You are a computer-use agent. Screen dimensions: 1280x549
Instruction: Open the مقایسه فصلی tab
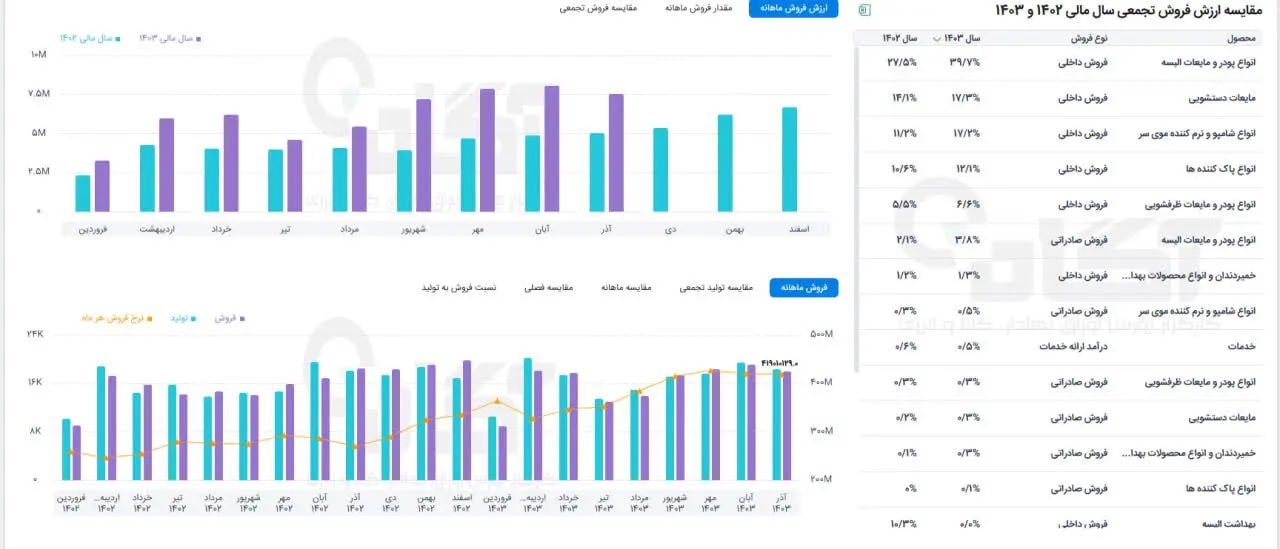click(549, 288)
